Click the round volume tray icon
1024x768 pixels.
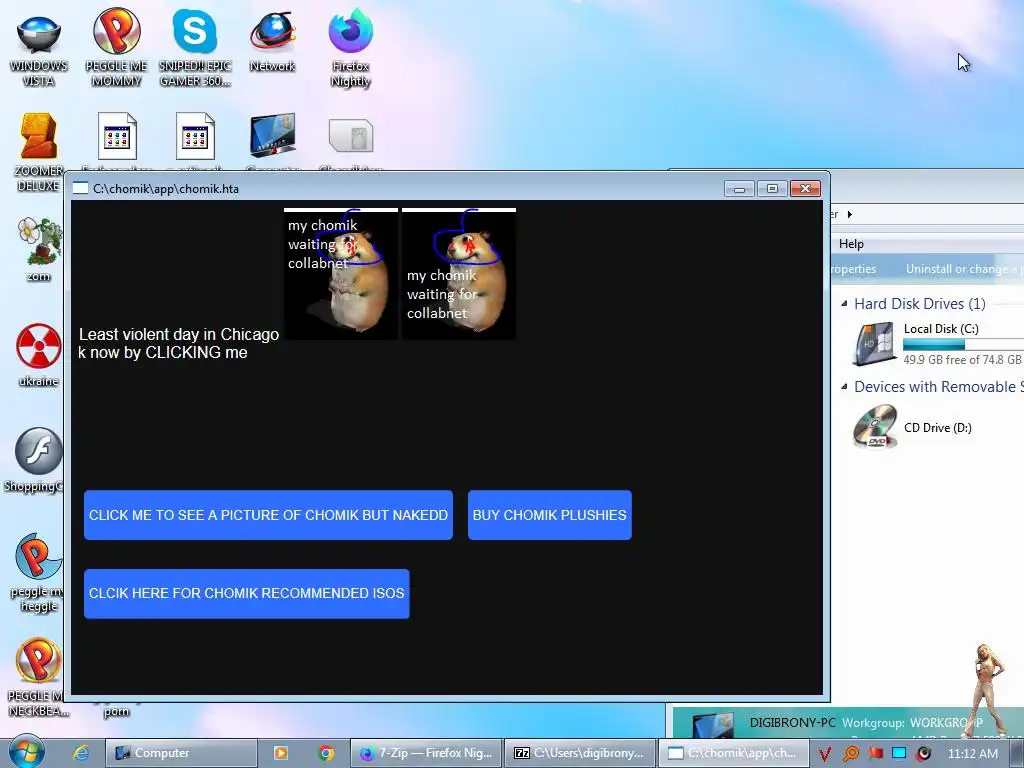[924, 754]
